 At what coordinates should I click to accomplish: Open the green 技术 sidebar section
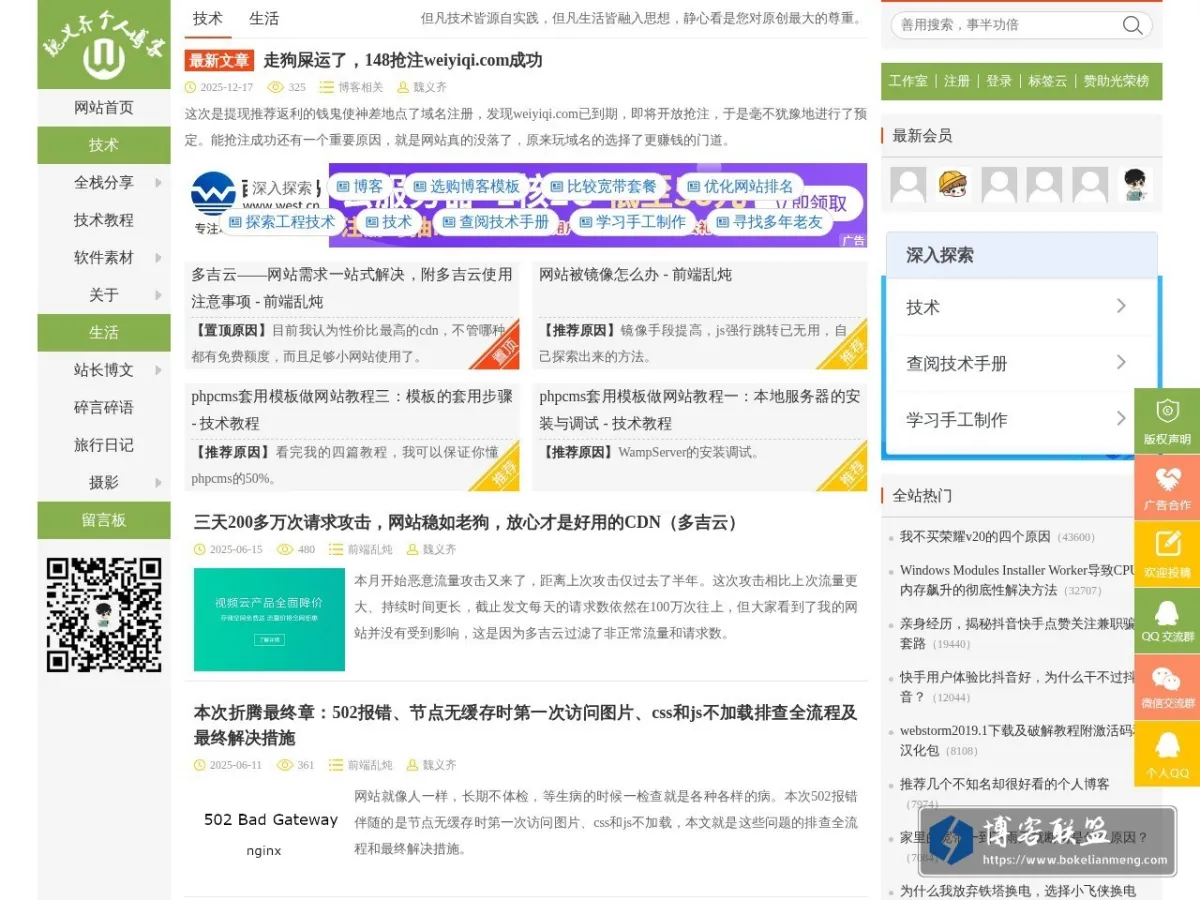104,145
